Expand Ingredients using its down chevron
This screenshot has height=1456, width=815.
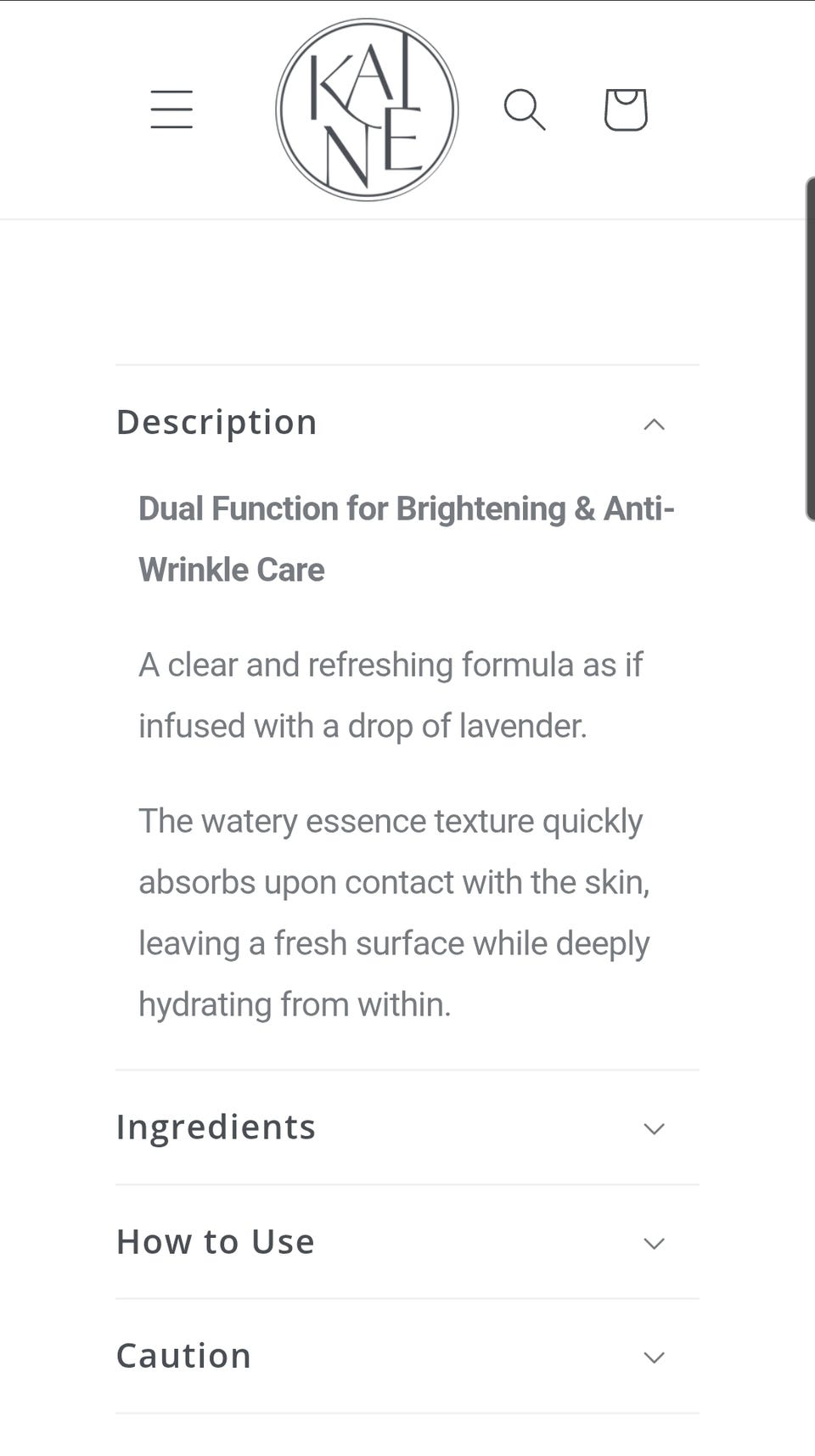point(654,1128)
